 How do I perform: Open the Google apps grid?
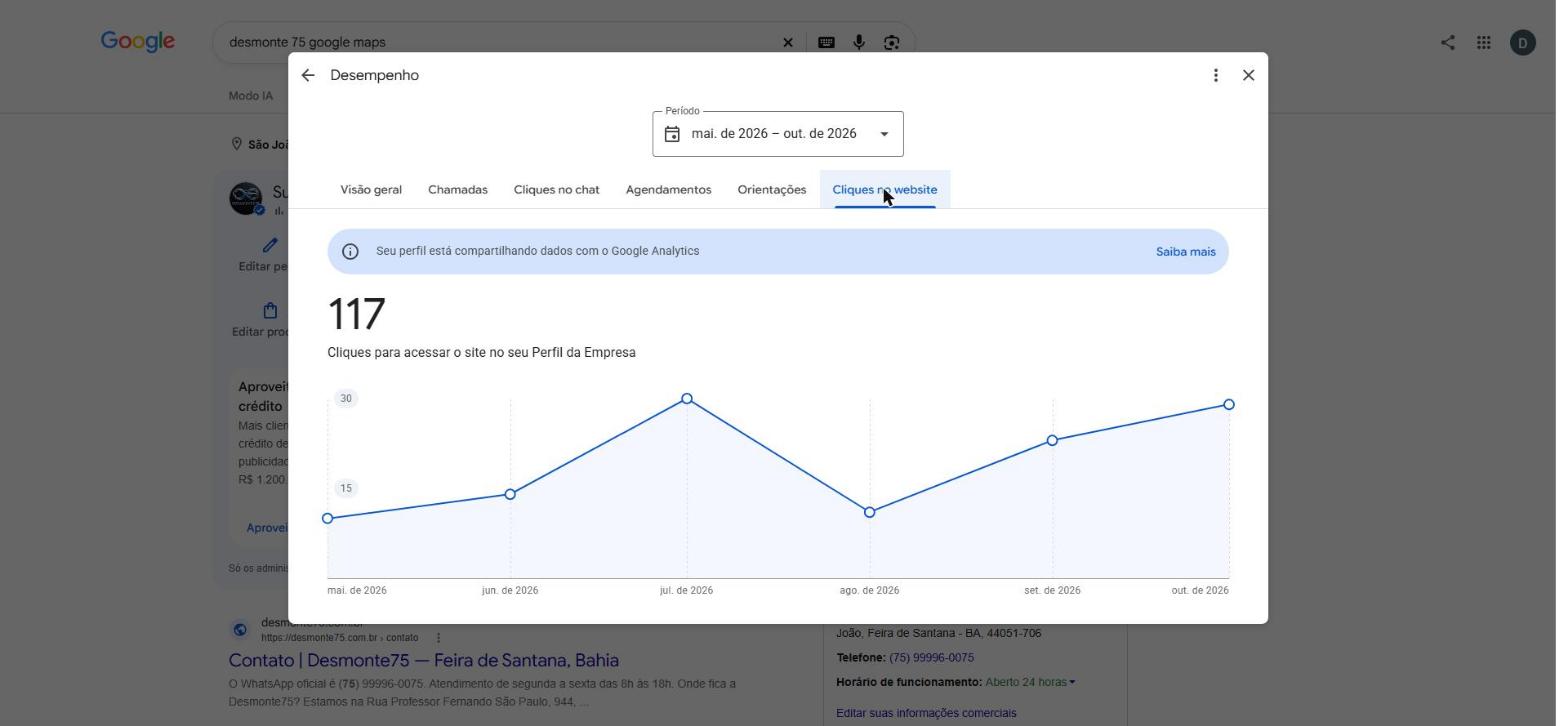pos(1484,42)
